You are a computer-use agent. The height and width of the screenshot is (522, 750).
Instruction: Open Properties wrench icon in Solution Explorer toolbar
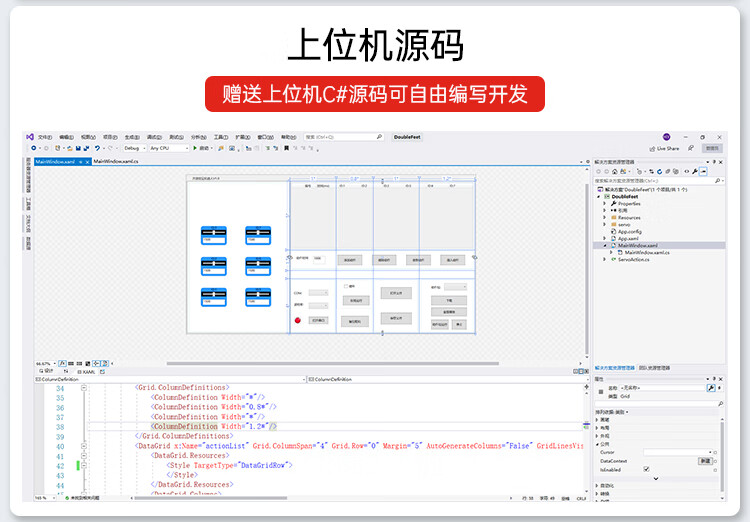click(693, 171)
